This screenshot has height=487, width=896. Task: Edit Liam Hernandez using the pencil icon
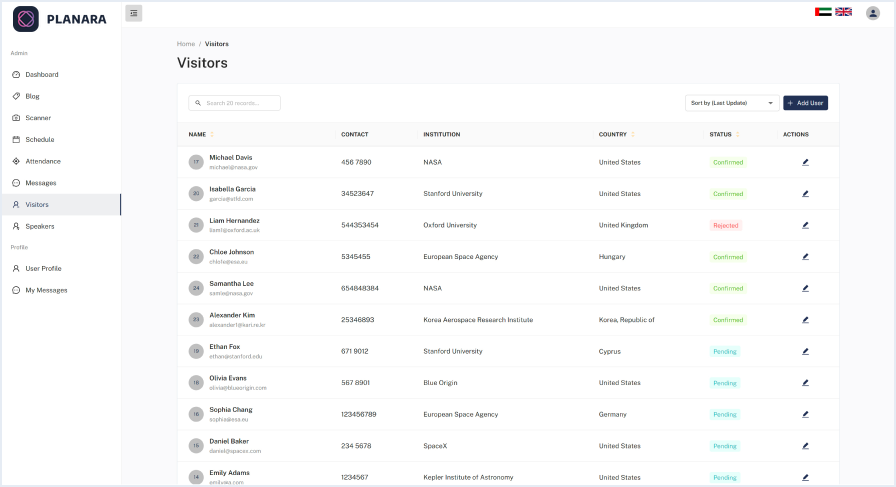pos(805,225)
